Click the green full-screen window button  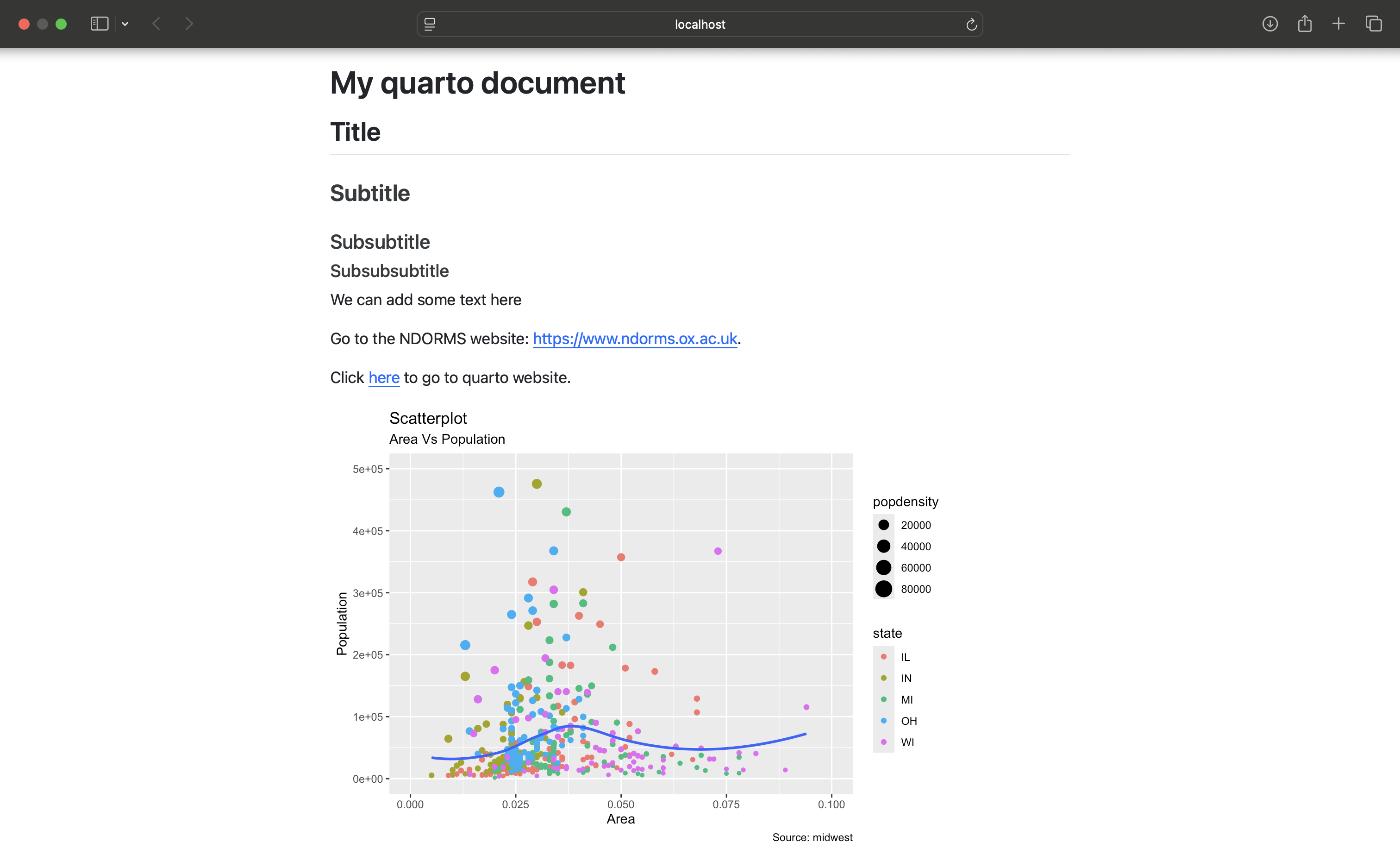click(62, 24)
